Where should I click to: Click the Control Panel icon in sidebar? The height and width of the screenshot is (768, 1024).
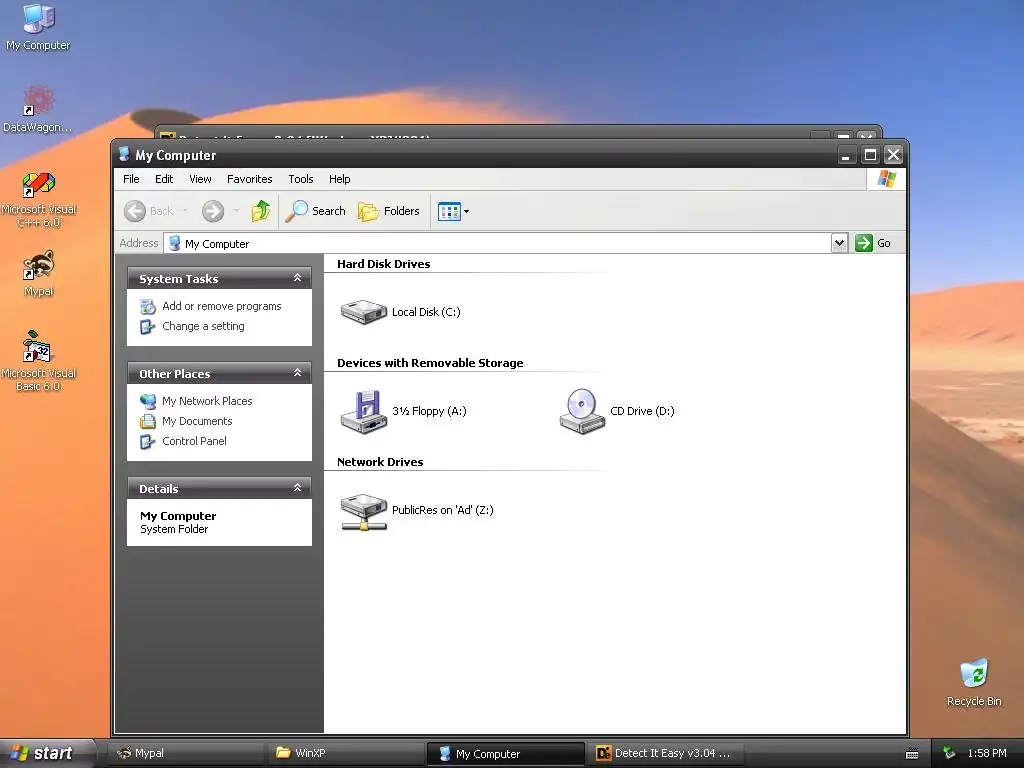tap(148, 441)
